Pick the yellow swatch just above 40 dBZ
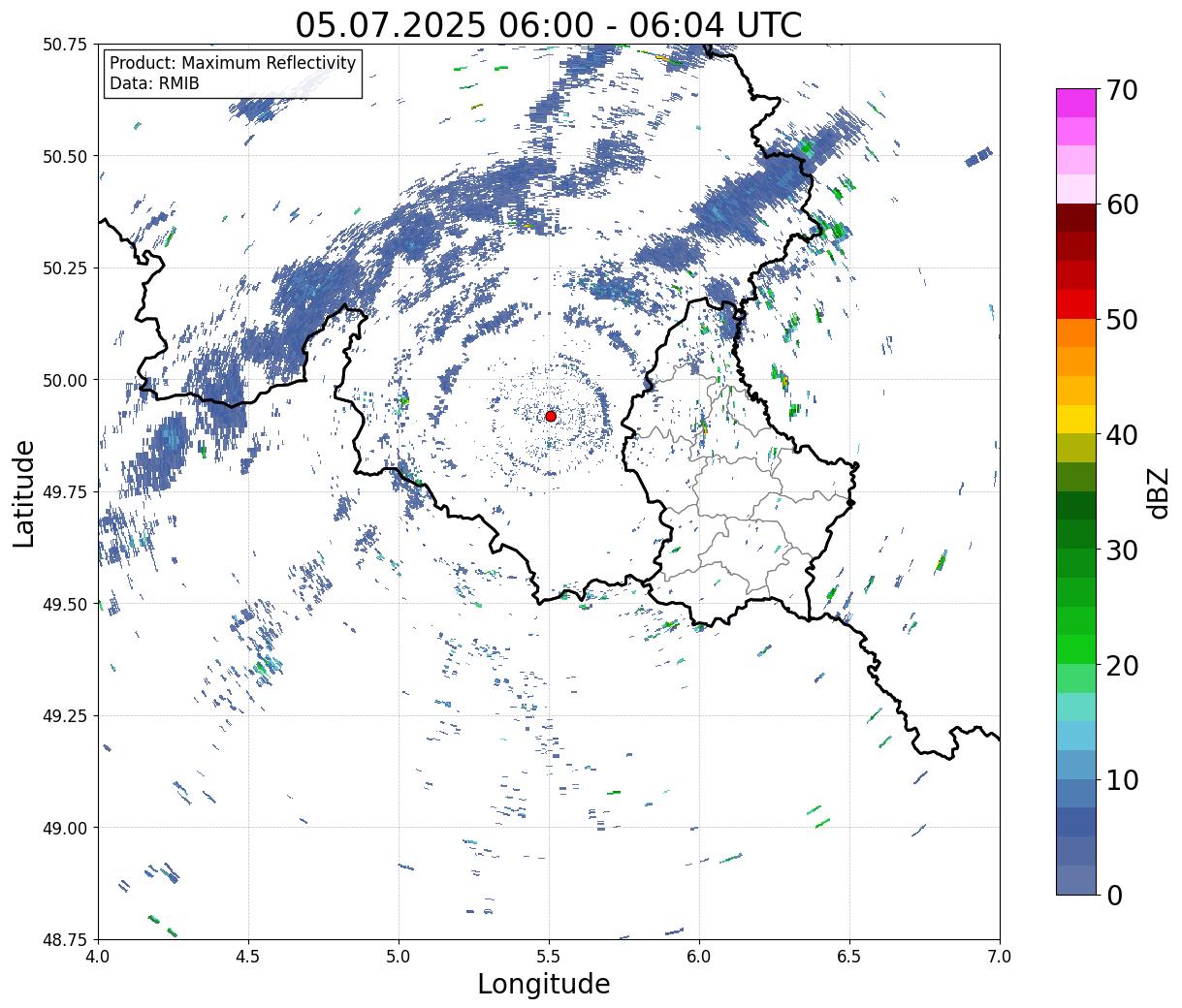 (1076, 420)
